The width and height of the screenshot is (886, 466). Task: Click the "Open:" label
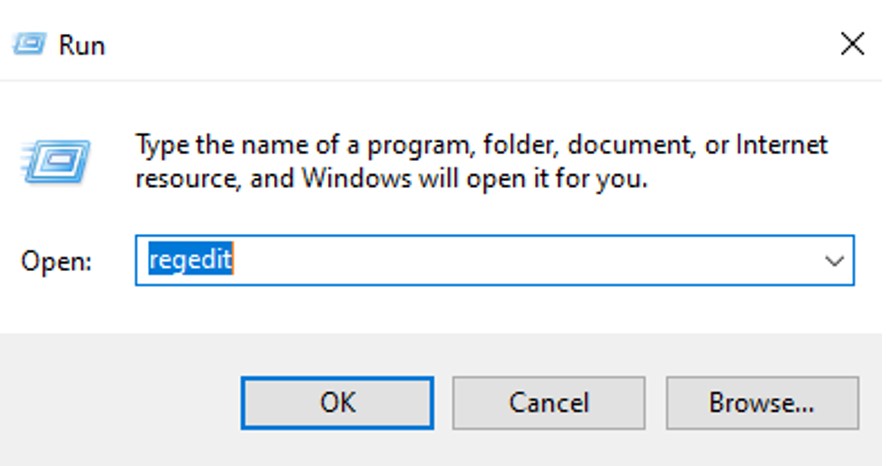56,262
